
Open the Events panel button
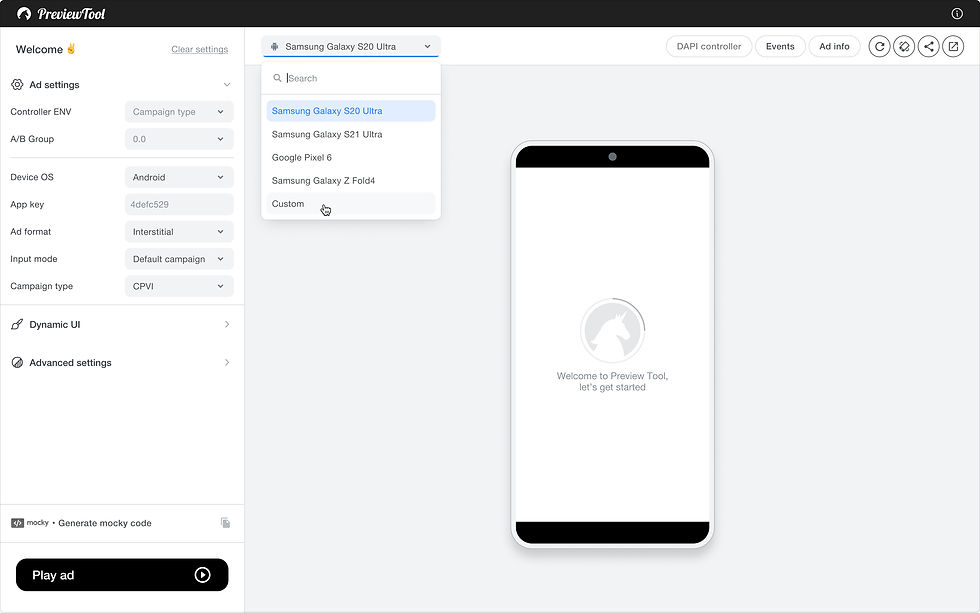coord(780,46)
